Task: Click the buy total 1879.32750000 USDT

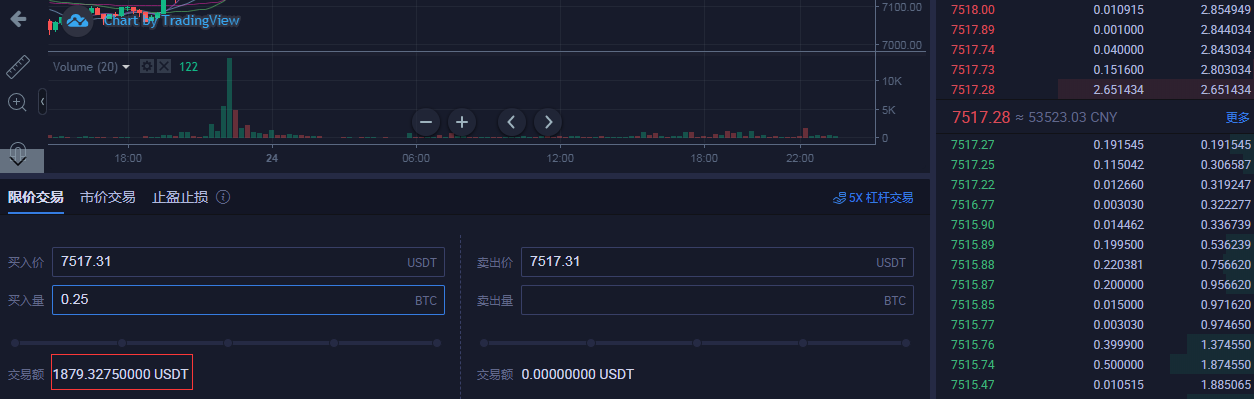Action: tap(121, 374)
